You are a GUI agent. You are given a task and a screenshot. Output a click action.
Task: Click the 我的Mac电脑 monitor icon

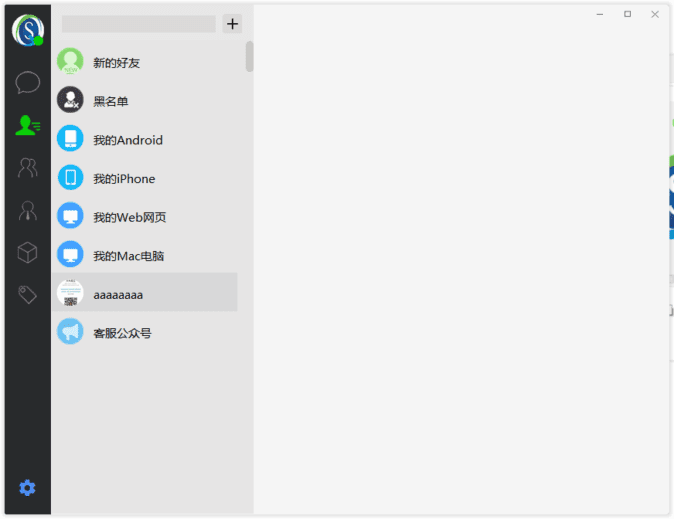coord(70,254)
